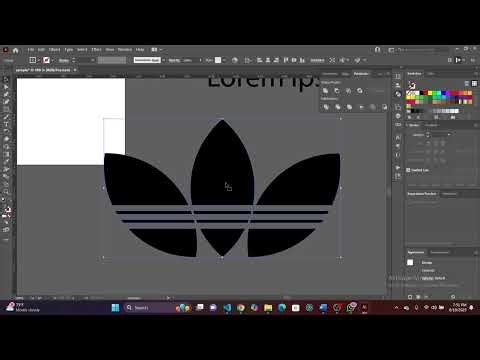The height and width of the screenshot is (360, 480).
Task: Click Minus Back in Pathfinder panel
Action: click(x=384, y=107)
